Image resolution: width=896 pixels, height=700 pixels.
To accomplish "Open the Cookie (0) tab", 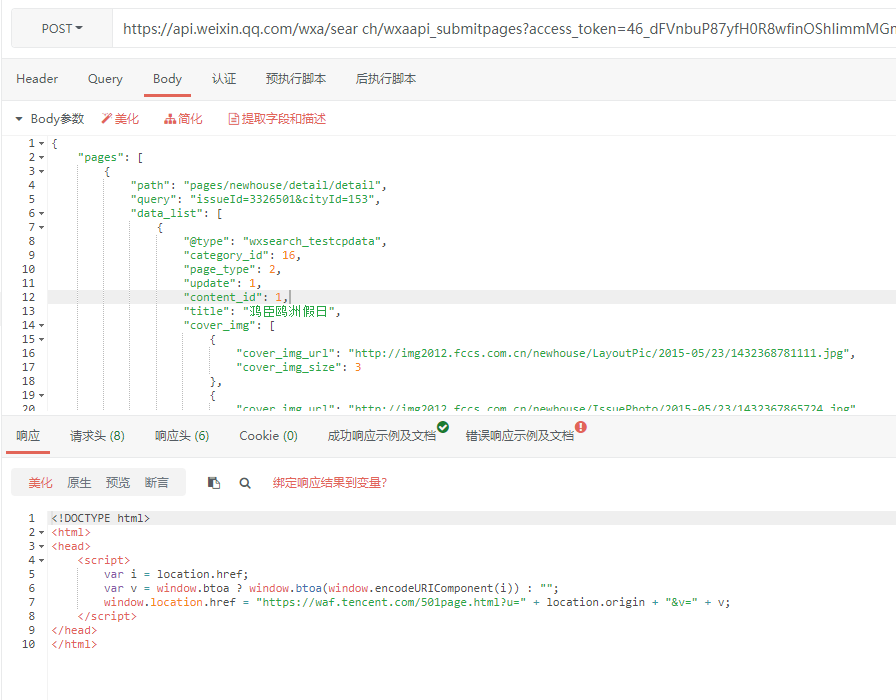I will pyautogui.click(x=268, y=436).
